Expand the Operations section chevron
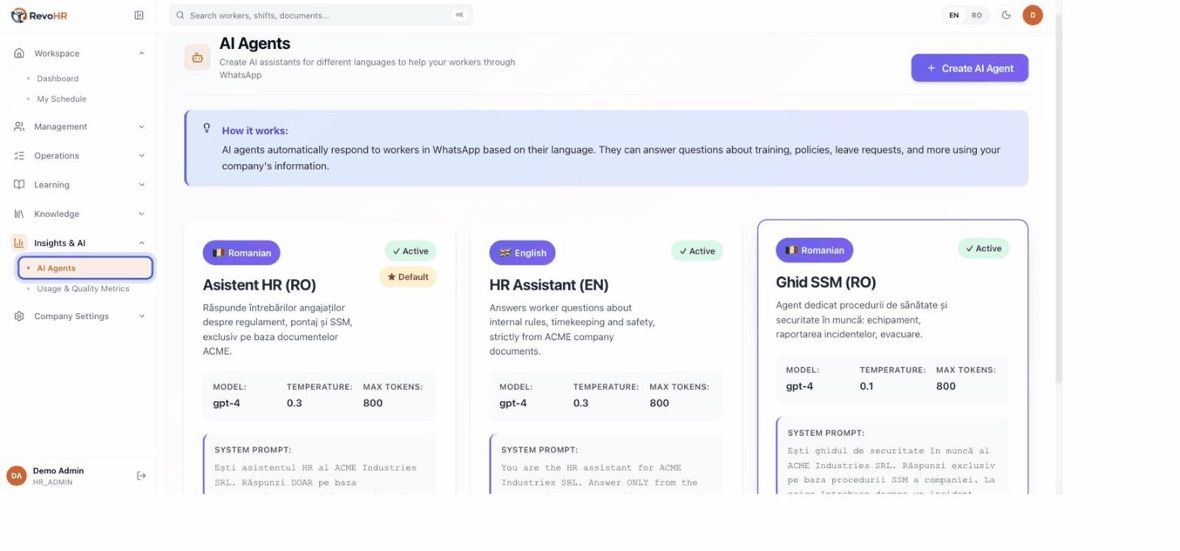The width and height of the screenshot is (1180, 551). click(x=141, y=156)
